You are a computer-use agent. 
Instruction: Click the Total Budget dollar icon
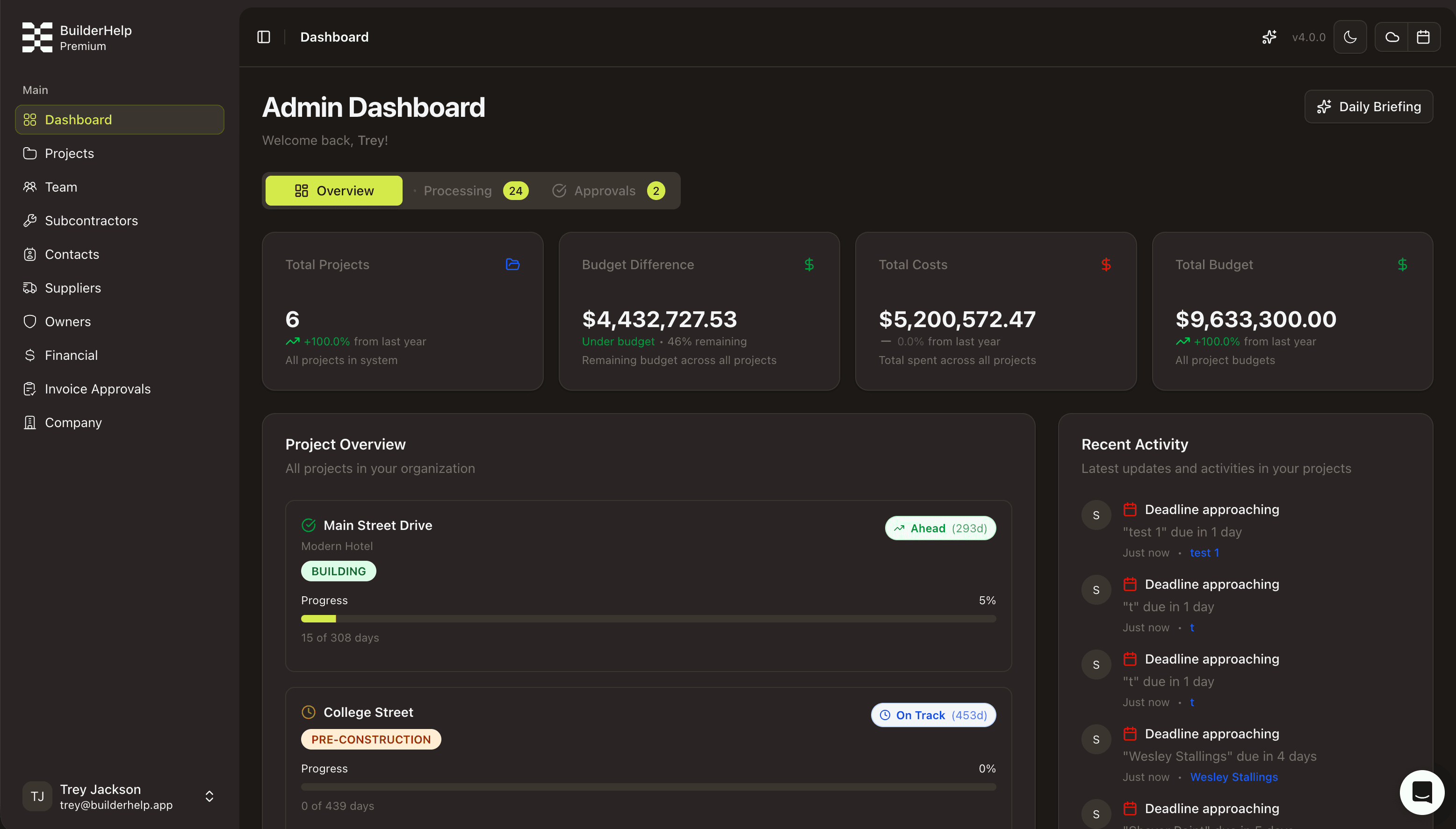[x=1402, y=264]
